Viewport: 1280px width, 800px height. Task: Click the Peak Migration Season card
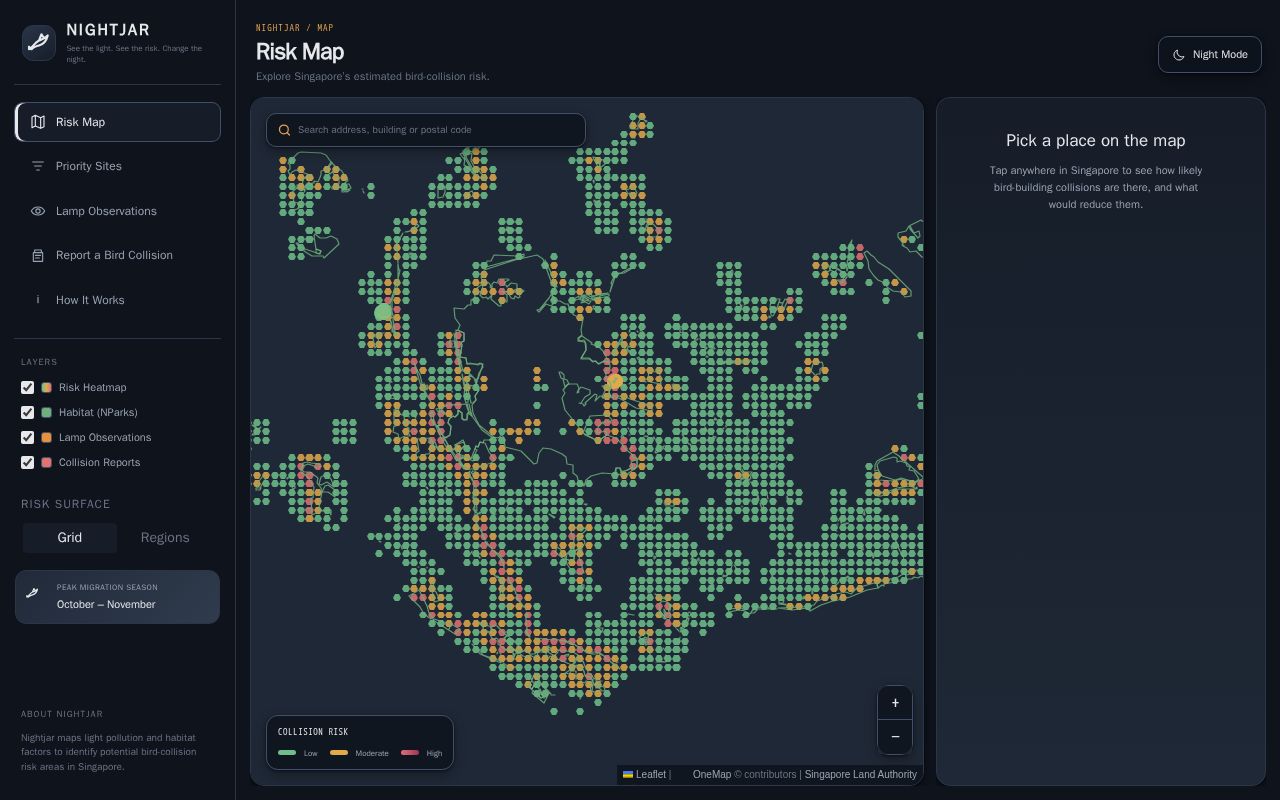click(x=117, y=597)
